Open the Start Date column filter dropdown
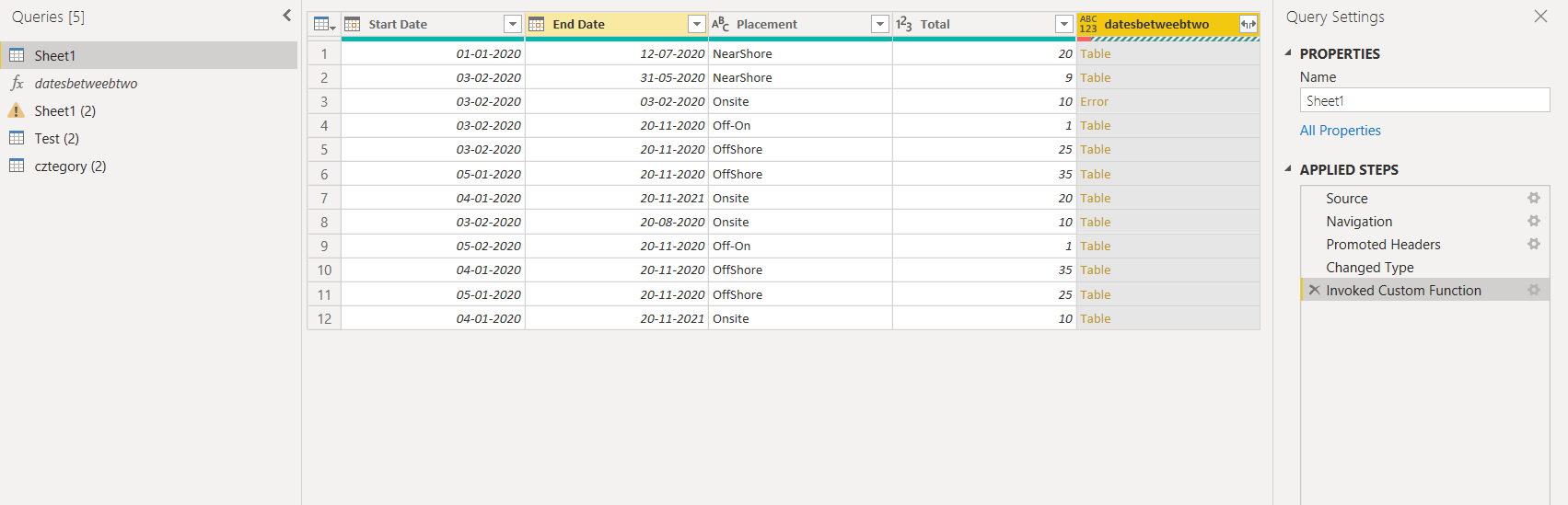 [x=513, y=24]
